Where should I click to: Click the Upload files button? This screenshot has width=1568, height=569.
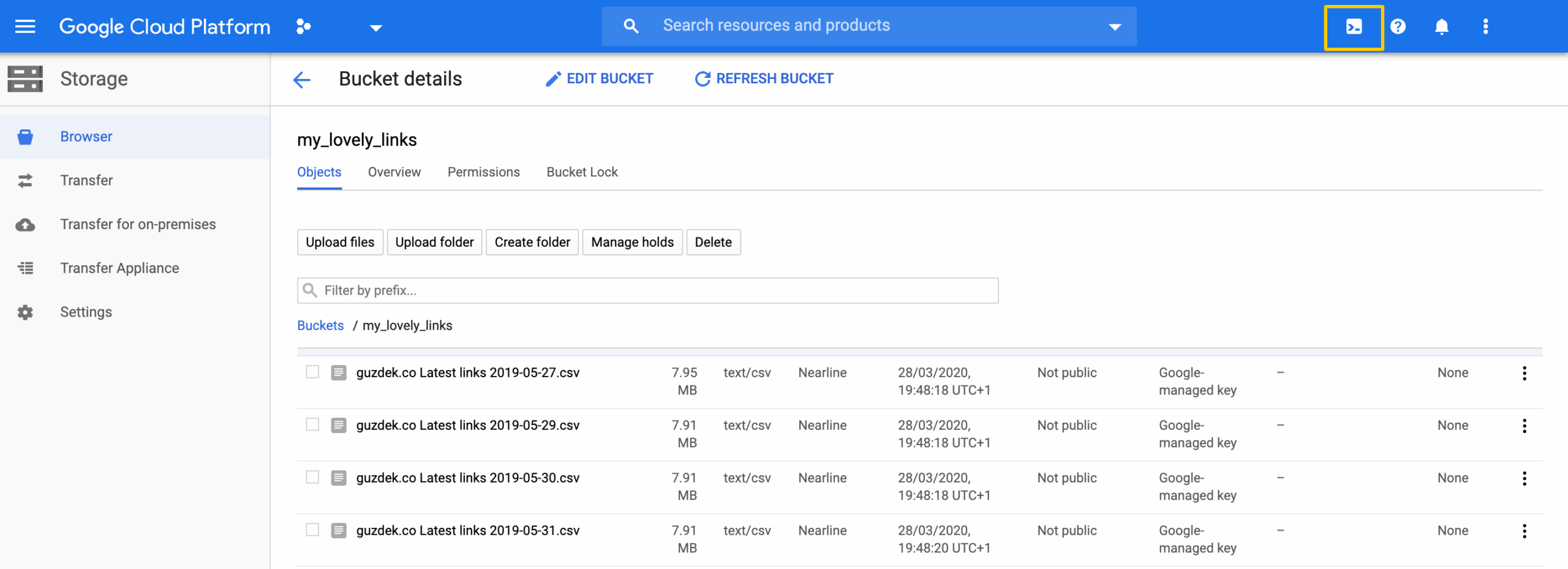click(x=340, y=243)
